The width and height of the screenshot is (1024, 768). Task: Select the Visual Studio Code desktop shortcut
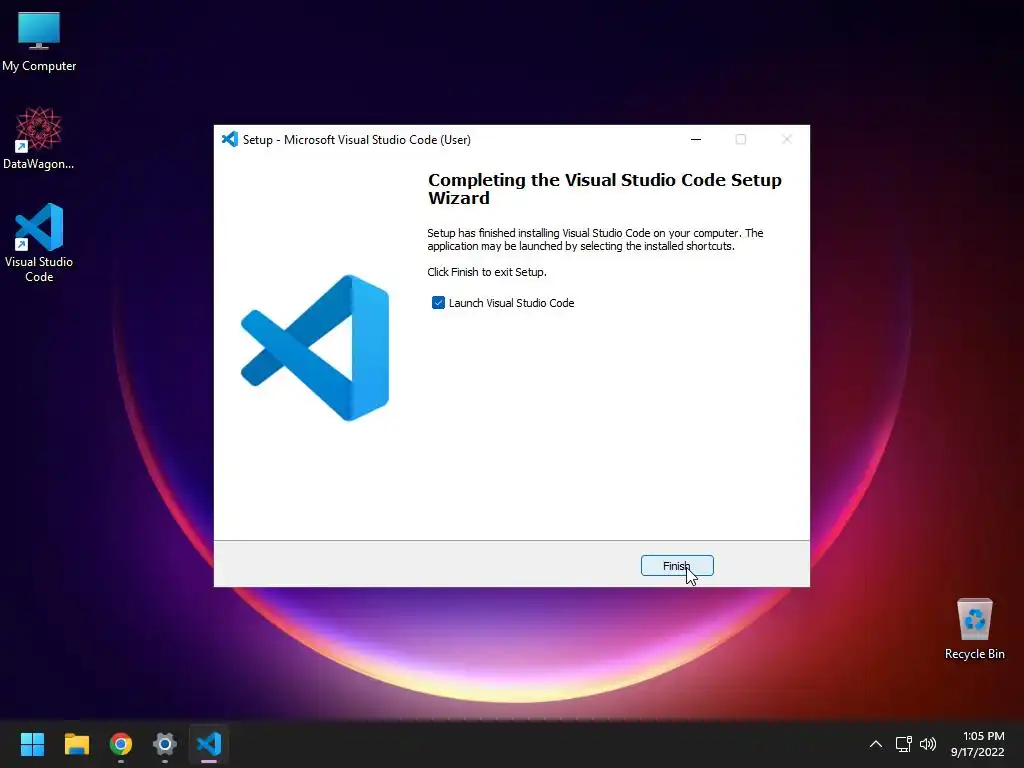tap(39, 243)
